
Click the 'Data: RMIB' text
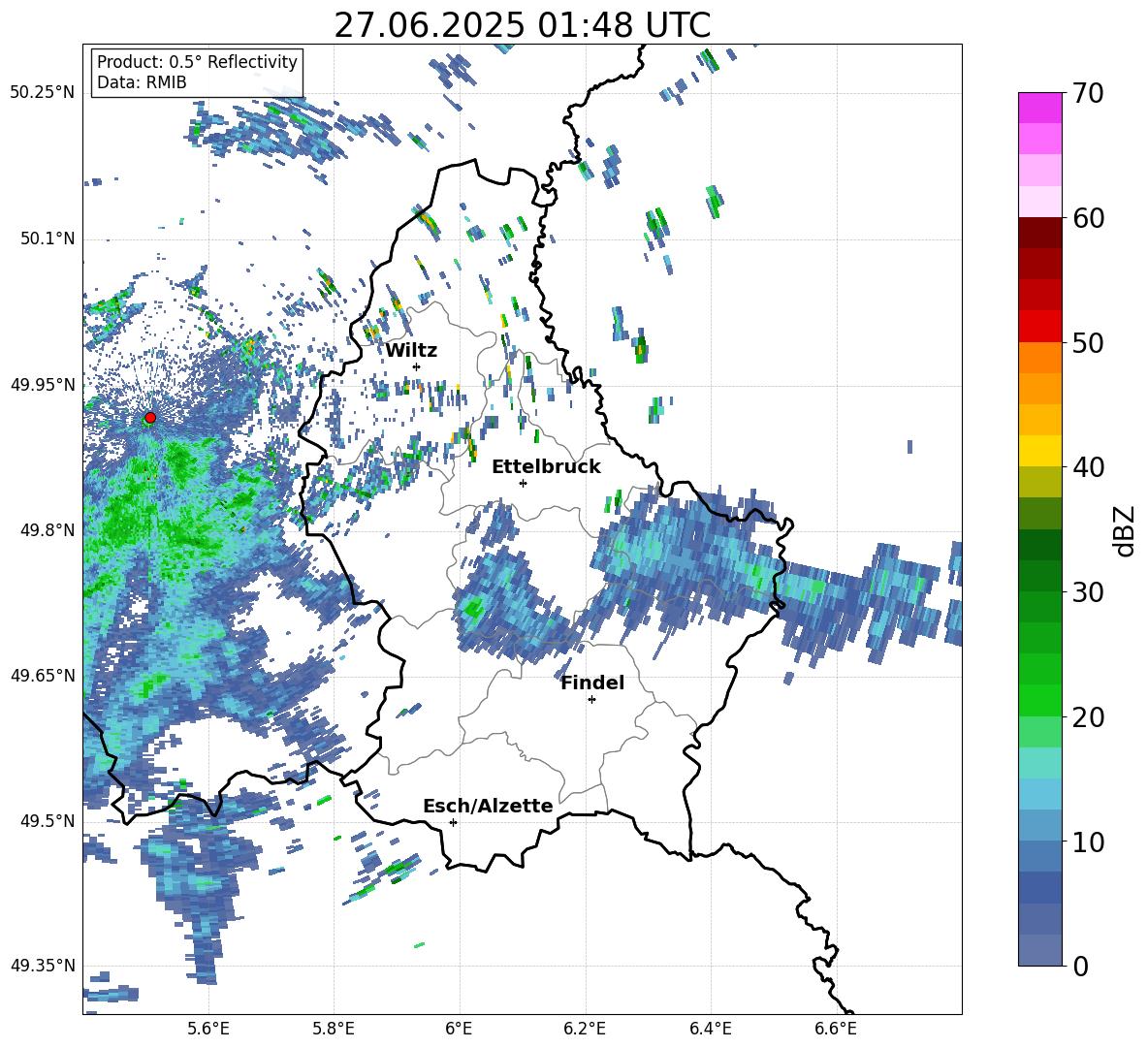(x=142, y=82)
